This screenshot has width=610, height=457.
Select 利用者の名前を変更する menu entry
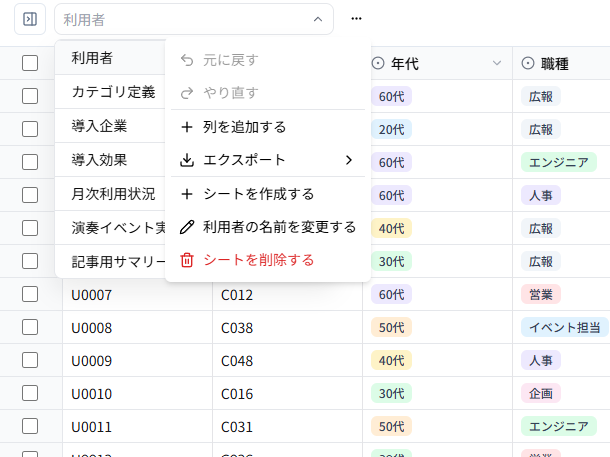coord(268,227)
